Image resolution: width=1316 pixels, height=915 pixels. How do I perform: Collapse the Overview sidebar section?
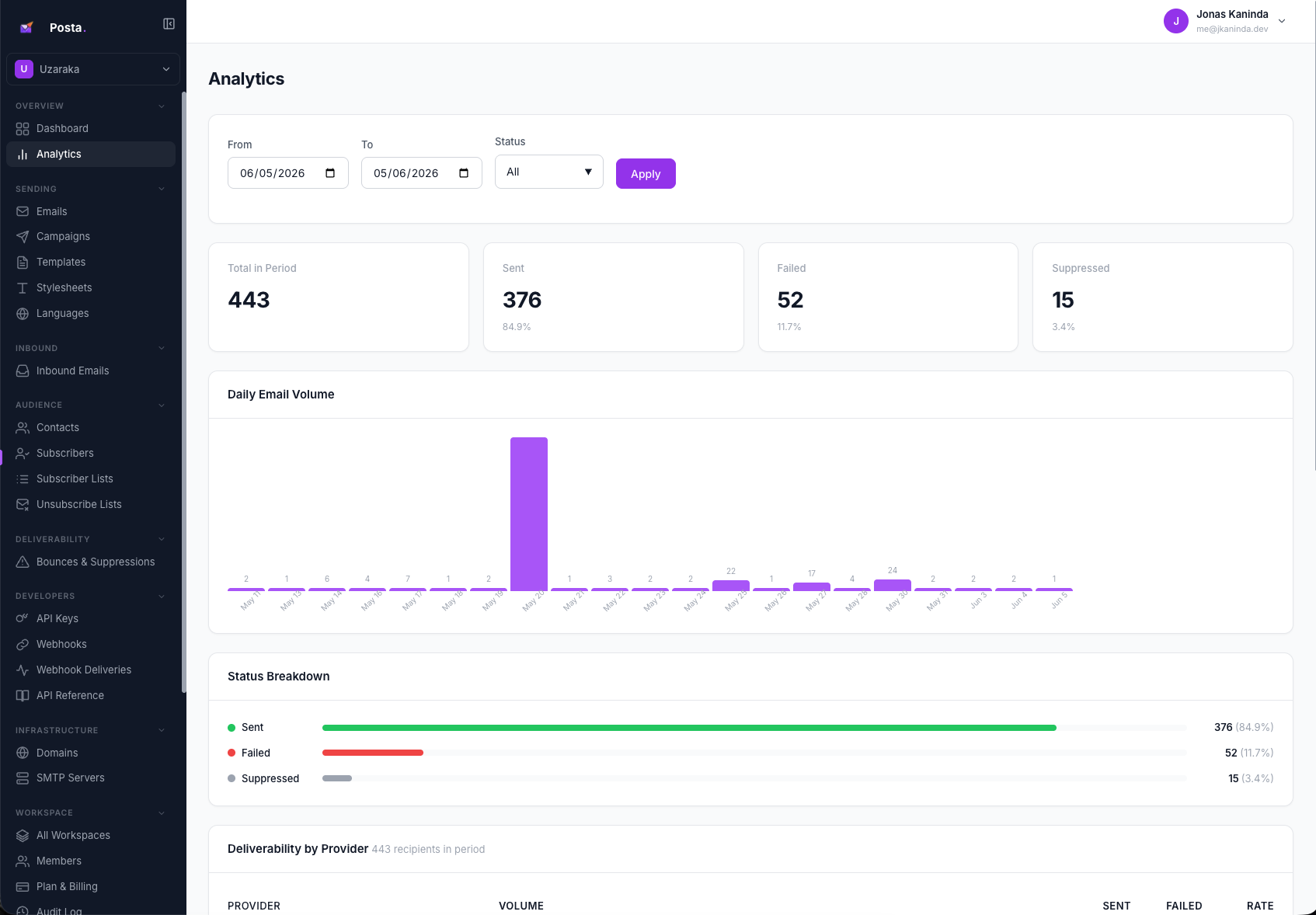[x=162, y=106]
